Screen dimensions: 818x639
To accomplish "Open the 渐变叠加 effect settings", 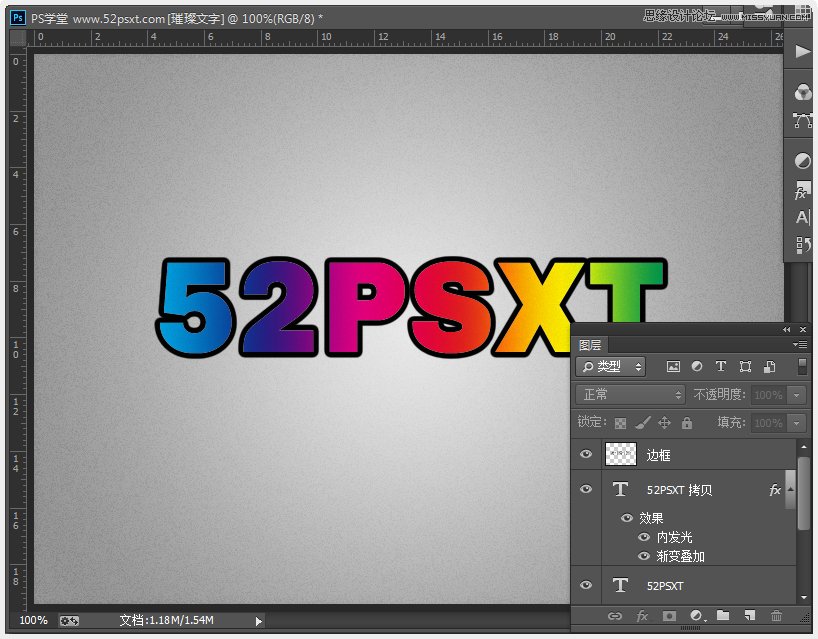I will (680, 557).
